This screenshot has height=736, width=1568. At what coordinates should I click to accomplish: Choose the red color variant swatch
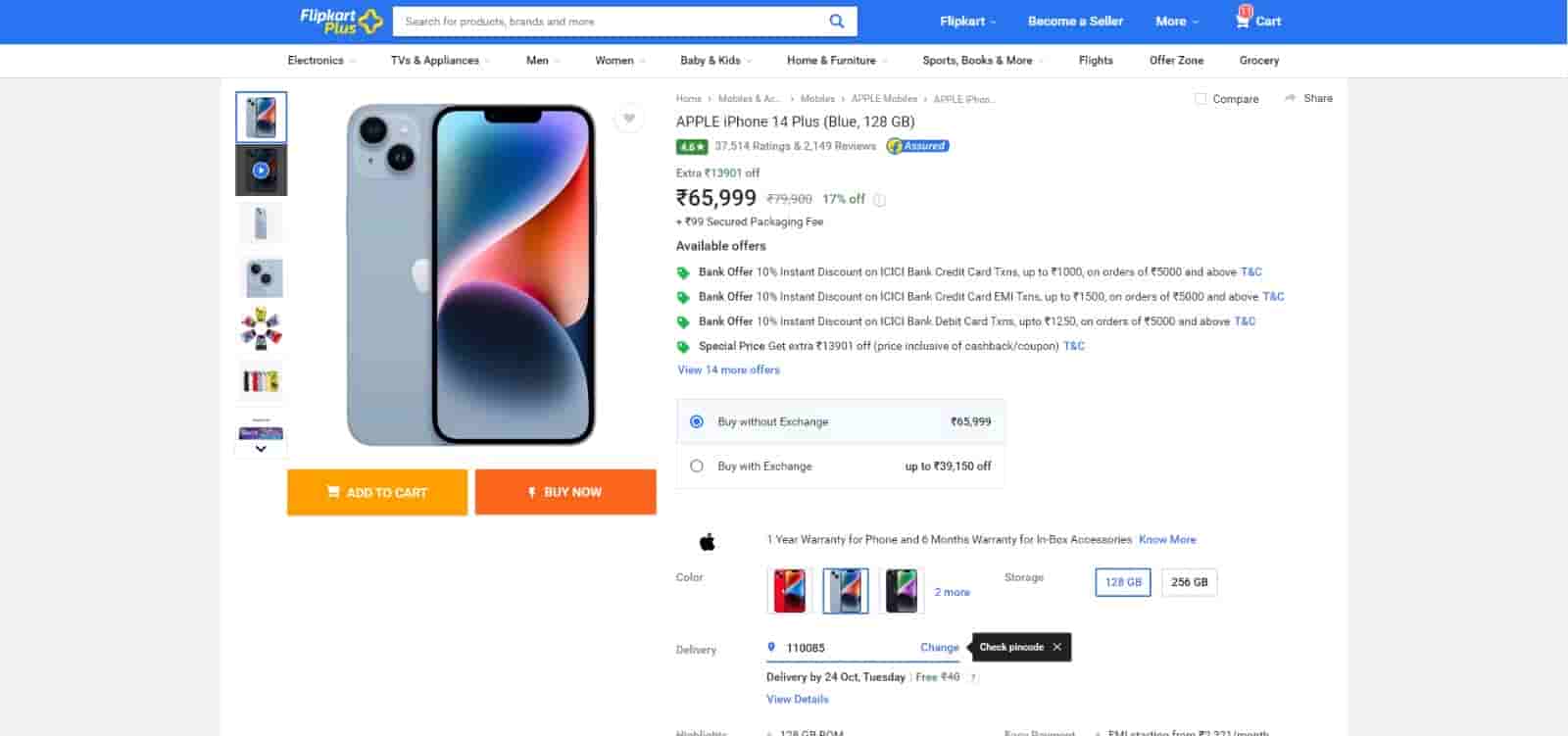point(789,591)
